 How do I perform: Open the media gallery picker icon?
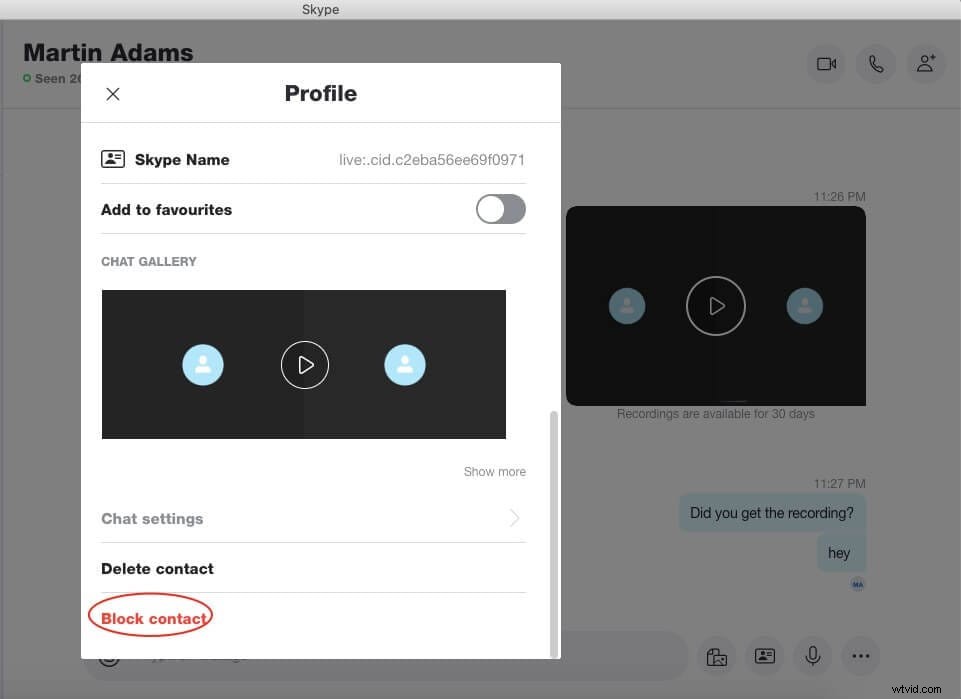pos(716,656)
